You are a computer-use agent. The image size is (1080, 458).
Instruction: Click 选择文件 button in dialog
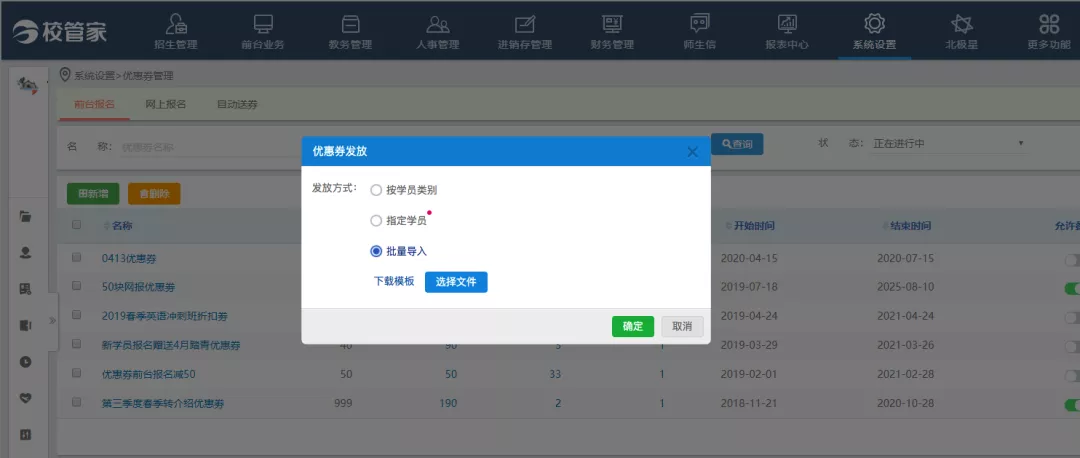click(456, 282)
